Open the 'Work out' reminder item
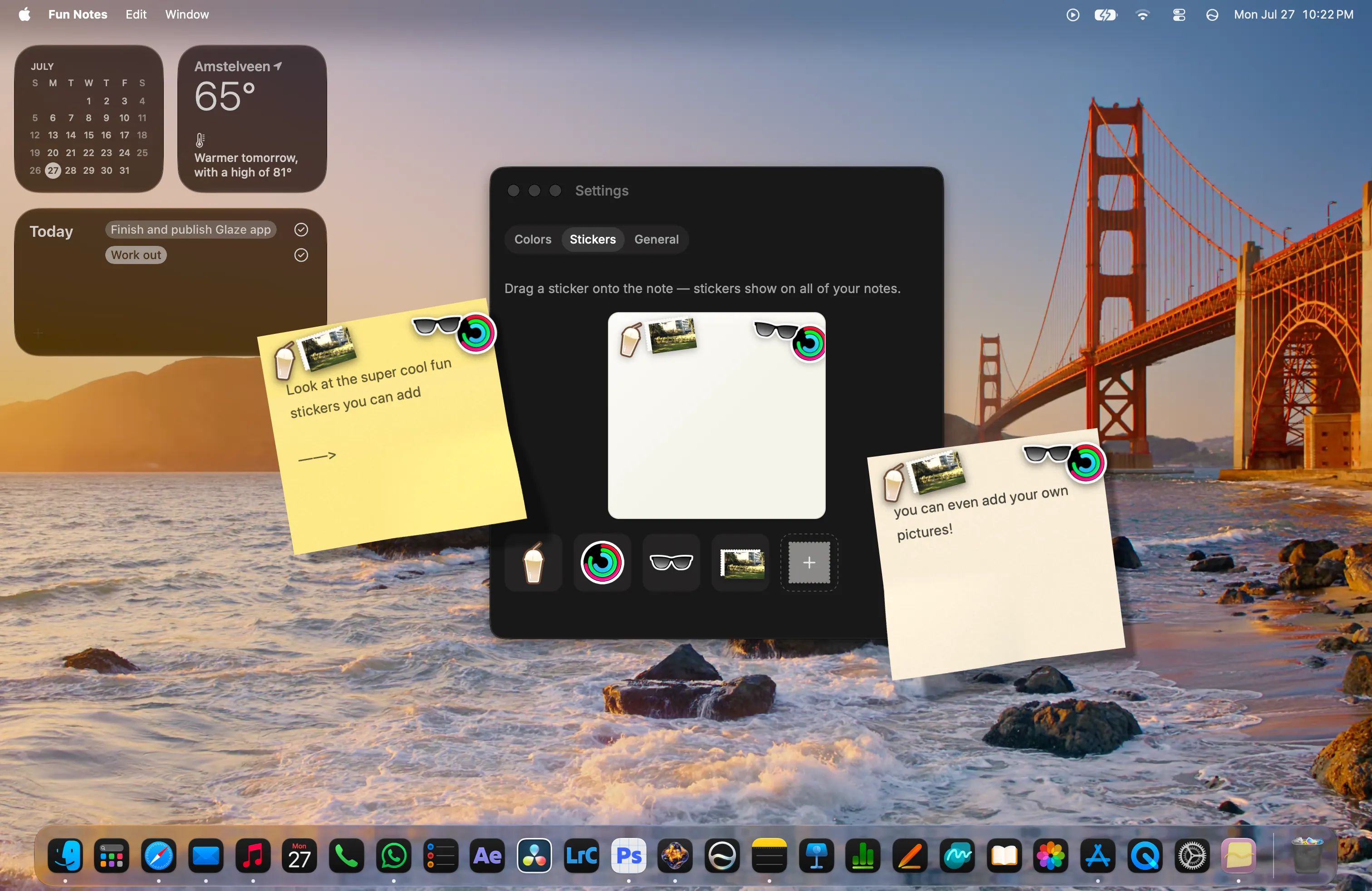This screenshot has width=1372, height=891. 136,255
